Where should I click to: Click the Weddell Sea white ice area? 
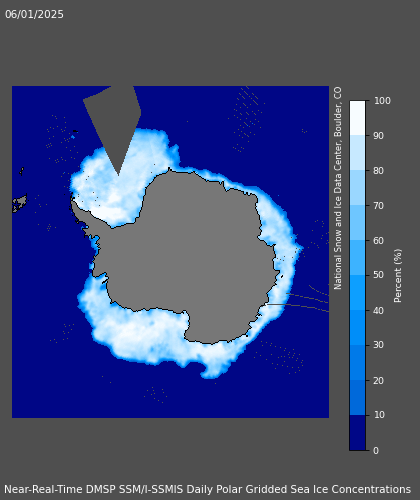(x=110, y=190)
